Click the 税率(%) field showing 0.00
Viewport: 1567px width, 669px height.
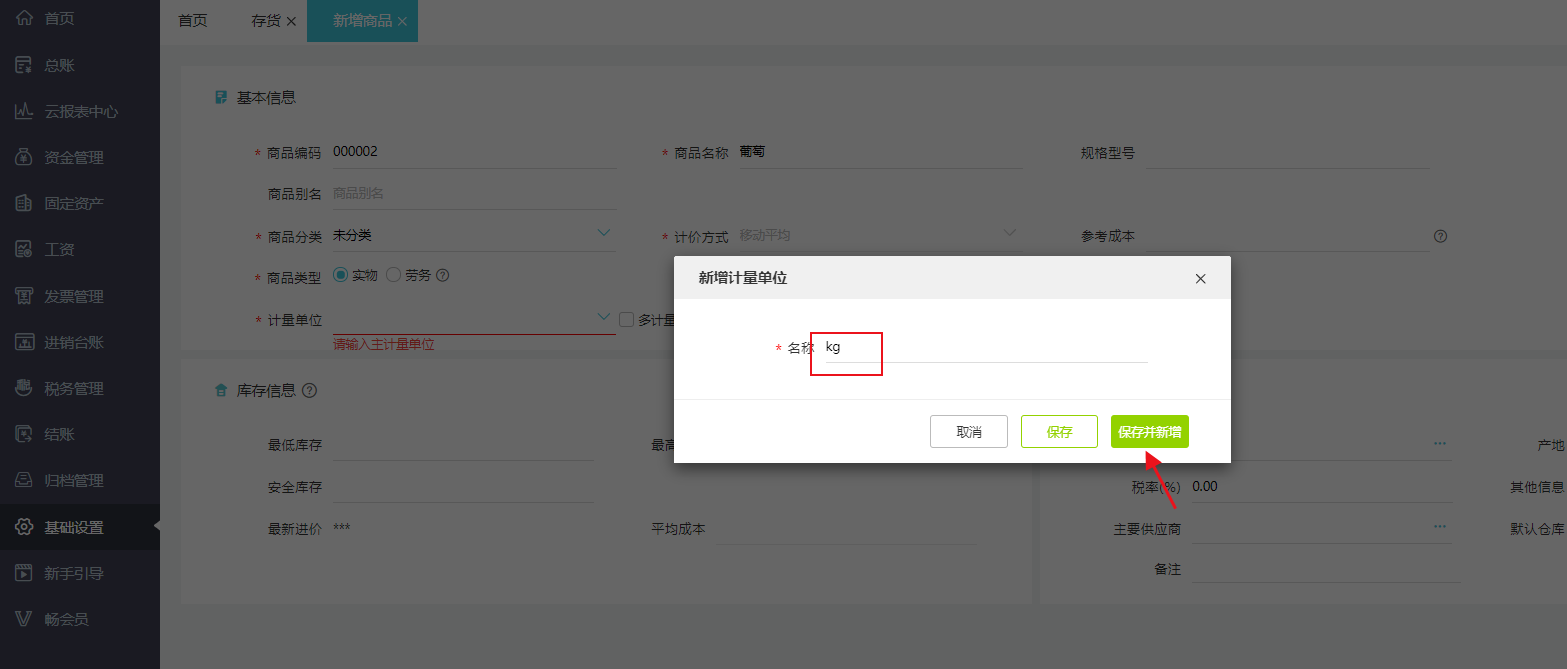tap(1321, 487)
